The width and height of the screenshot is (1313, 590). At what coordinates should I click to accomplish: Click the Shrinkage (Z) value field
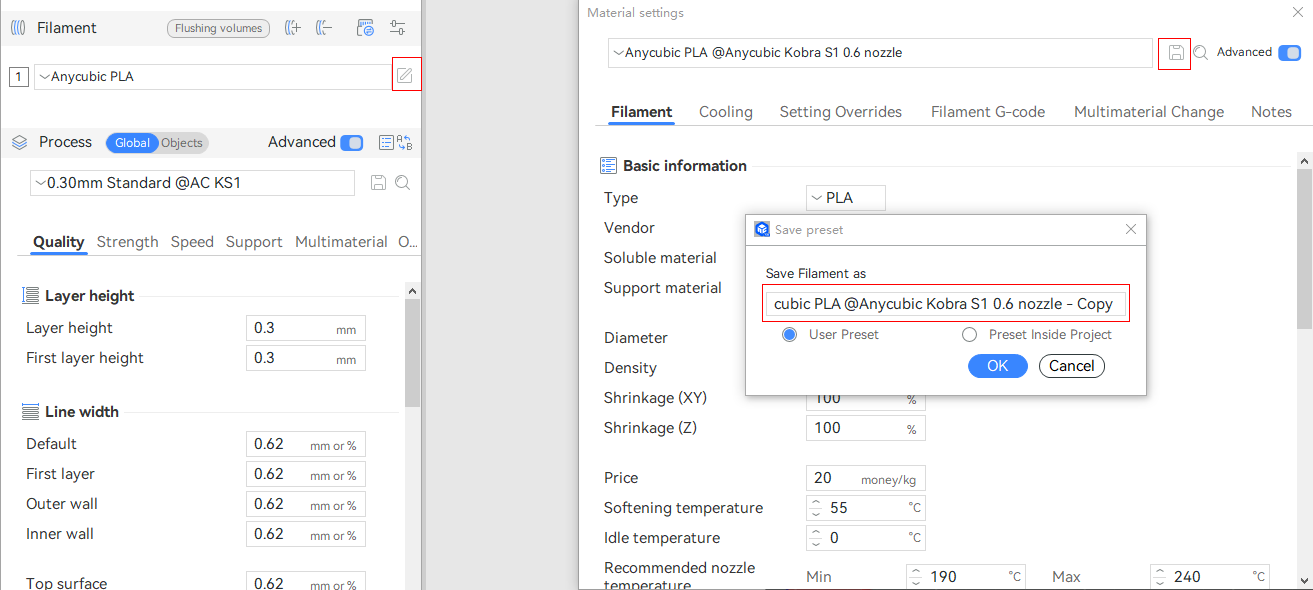tap(866, 428)
